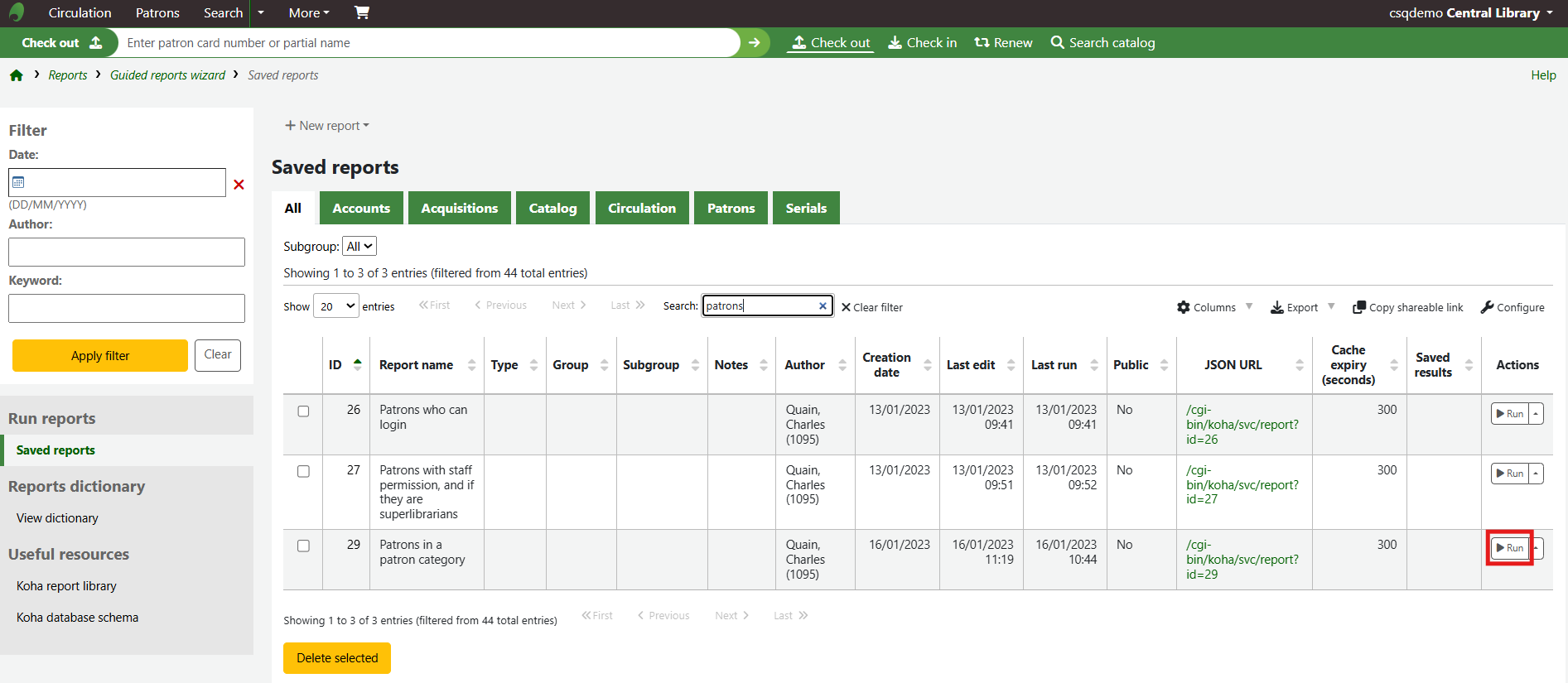Select checkbox for report 26
1568x683 pixels.
pos(303,411)
